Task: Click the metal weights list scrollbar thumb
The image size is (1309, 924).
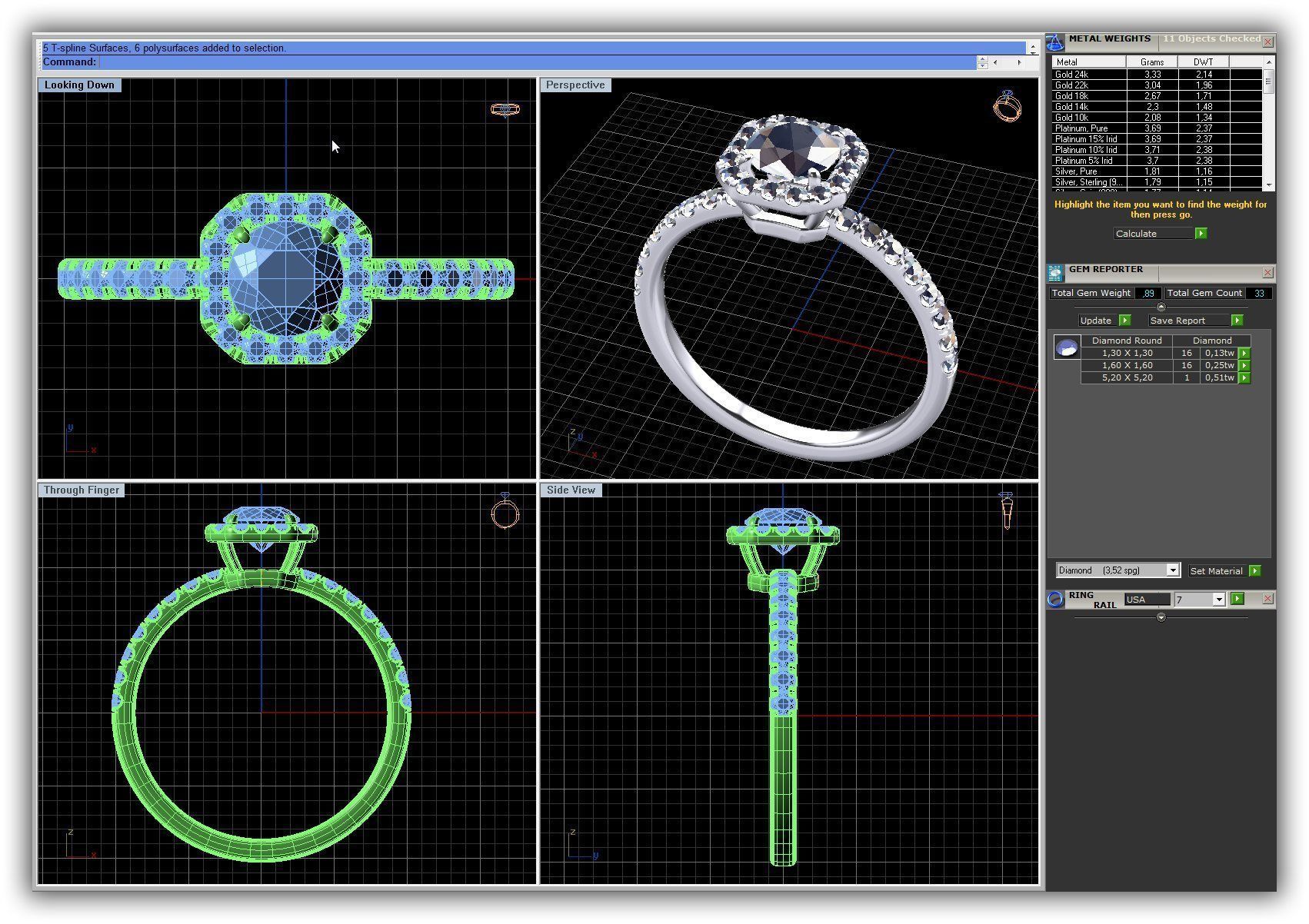Action: coord(1268,83)
